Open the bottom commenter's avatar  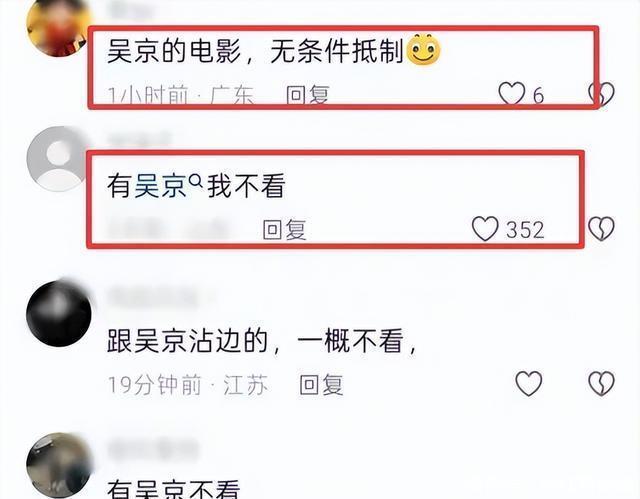pyautogui.click(x=59, y=465)
